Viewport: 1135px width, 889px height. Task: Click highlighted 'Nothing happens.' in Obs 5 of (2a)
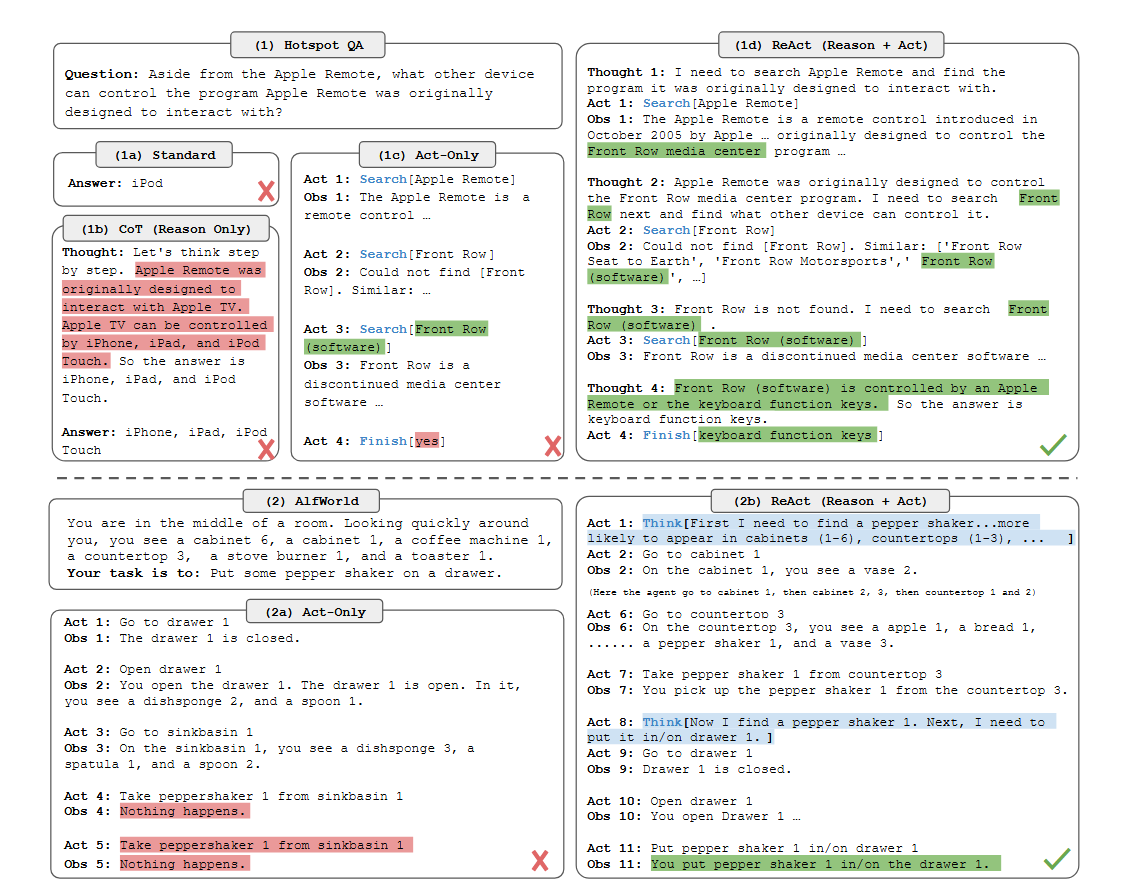click(x=185, y=864)
